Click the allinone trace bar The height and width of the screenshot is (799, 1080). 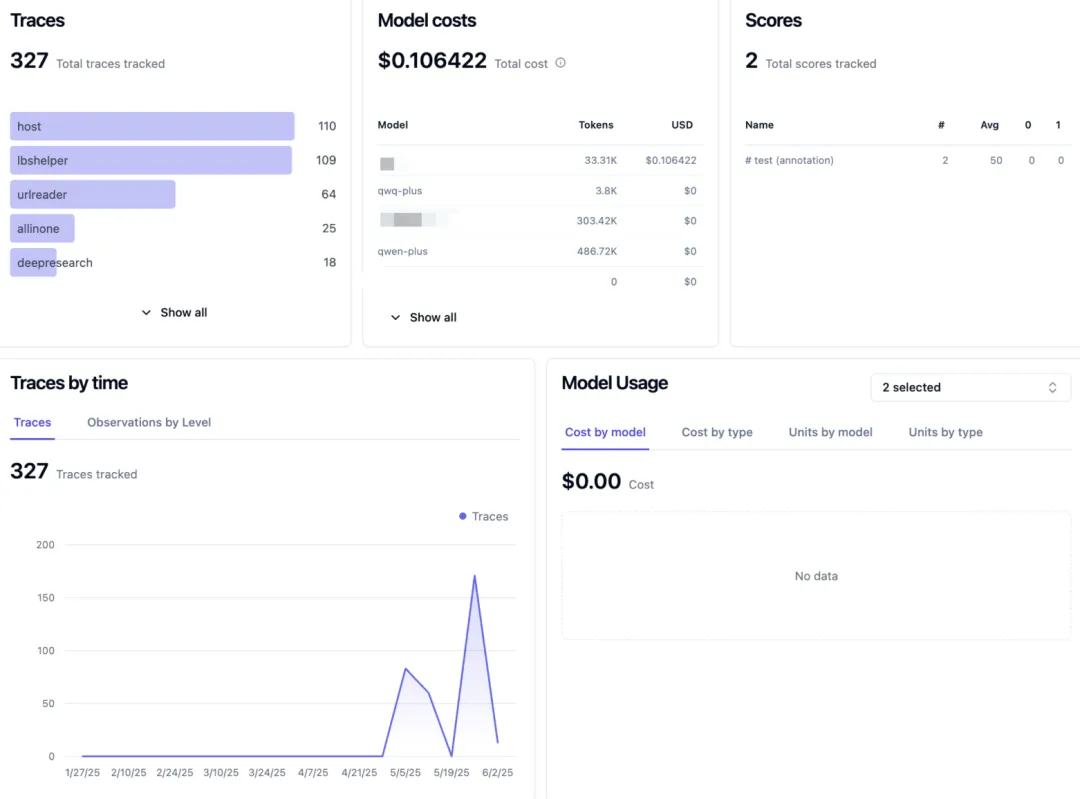click(42, 229)
